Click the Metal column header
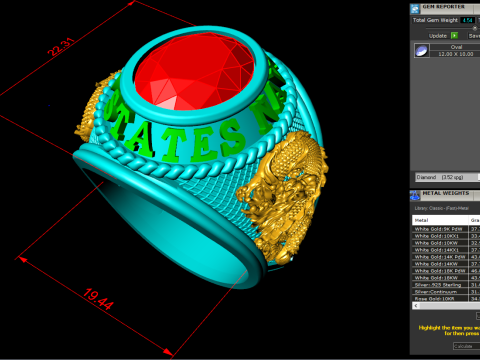 pos(440,220)
